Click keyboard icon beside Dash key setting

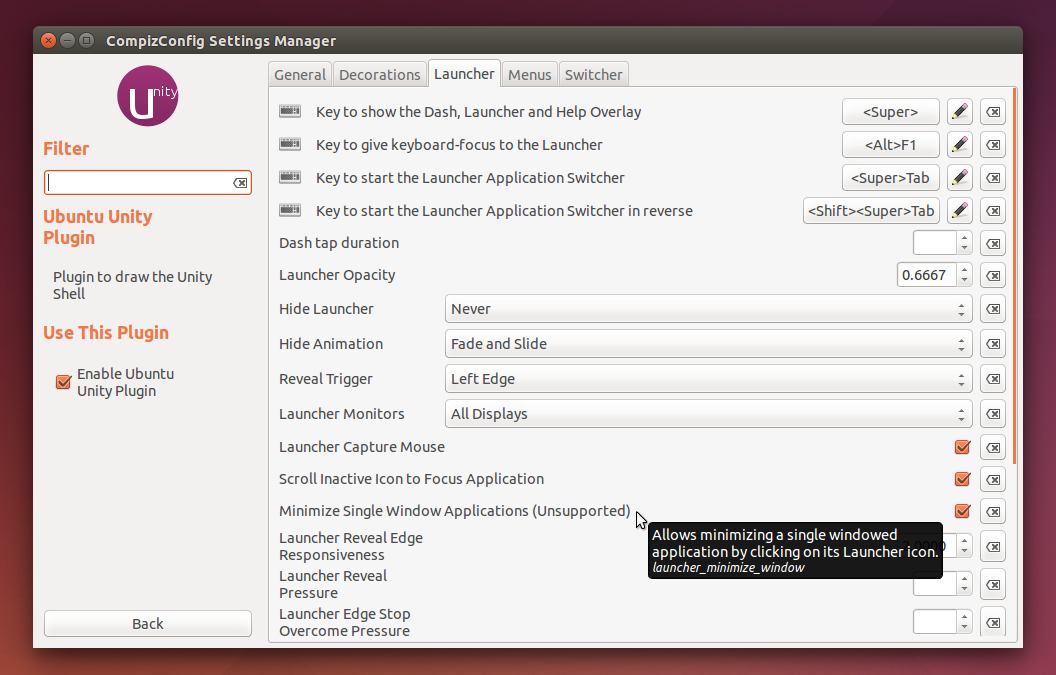point(290,111)
